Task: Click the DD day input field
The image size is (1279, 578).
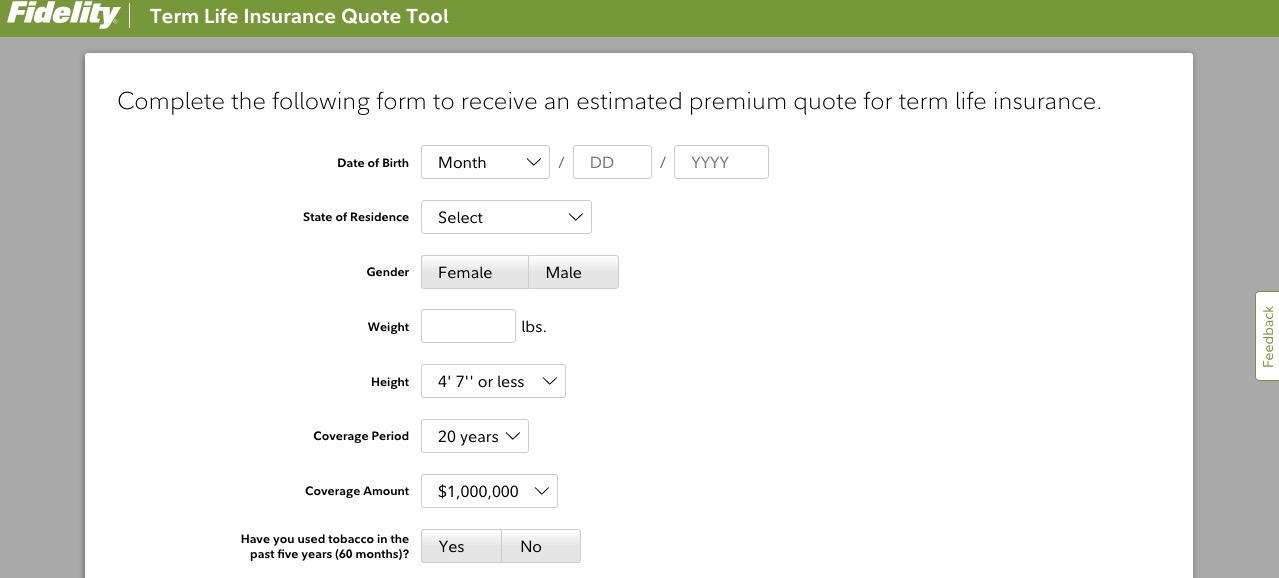Action: (612, 161)
